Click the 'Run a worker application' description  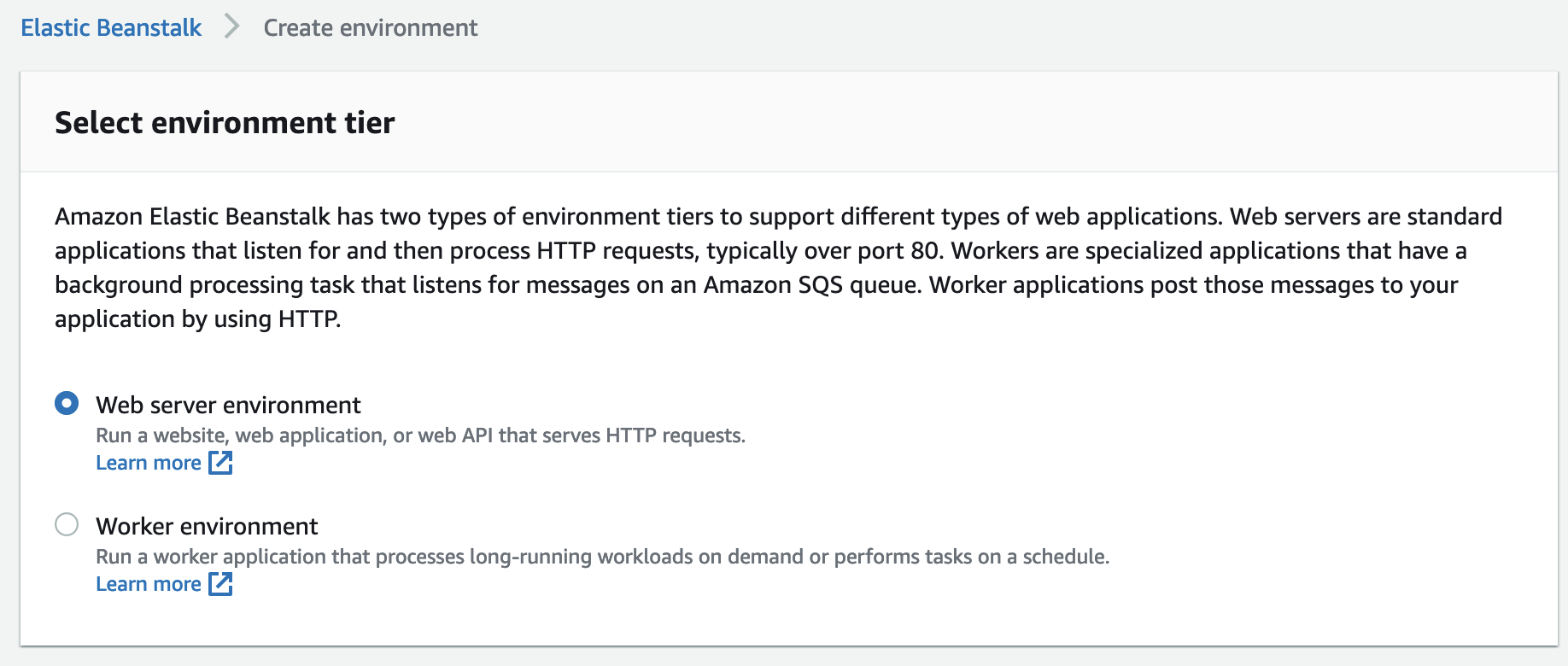[602, 557]
